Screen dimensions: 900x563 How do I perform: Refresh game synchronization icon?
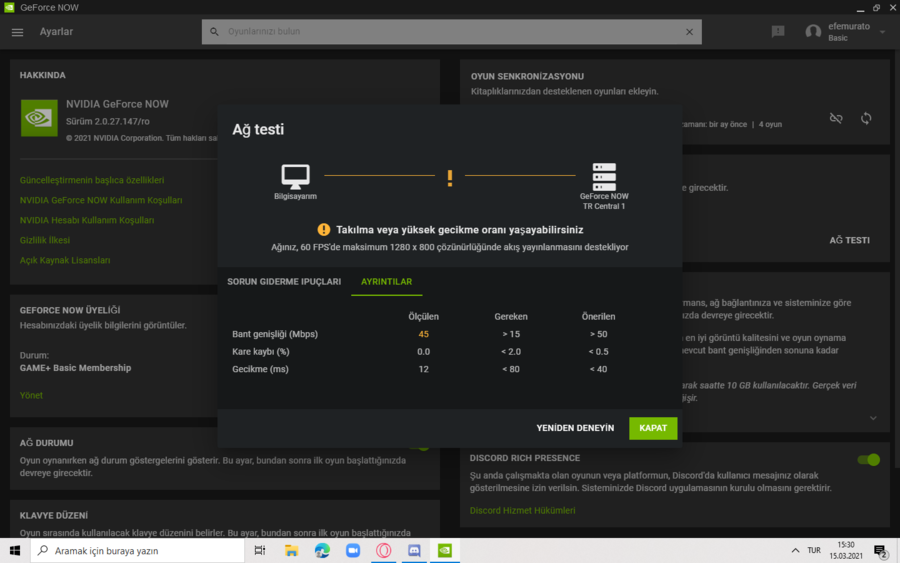point(866,118)
